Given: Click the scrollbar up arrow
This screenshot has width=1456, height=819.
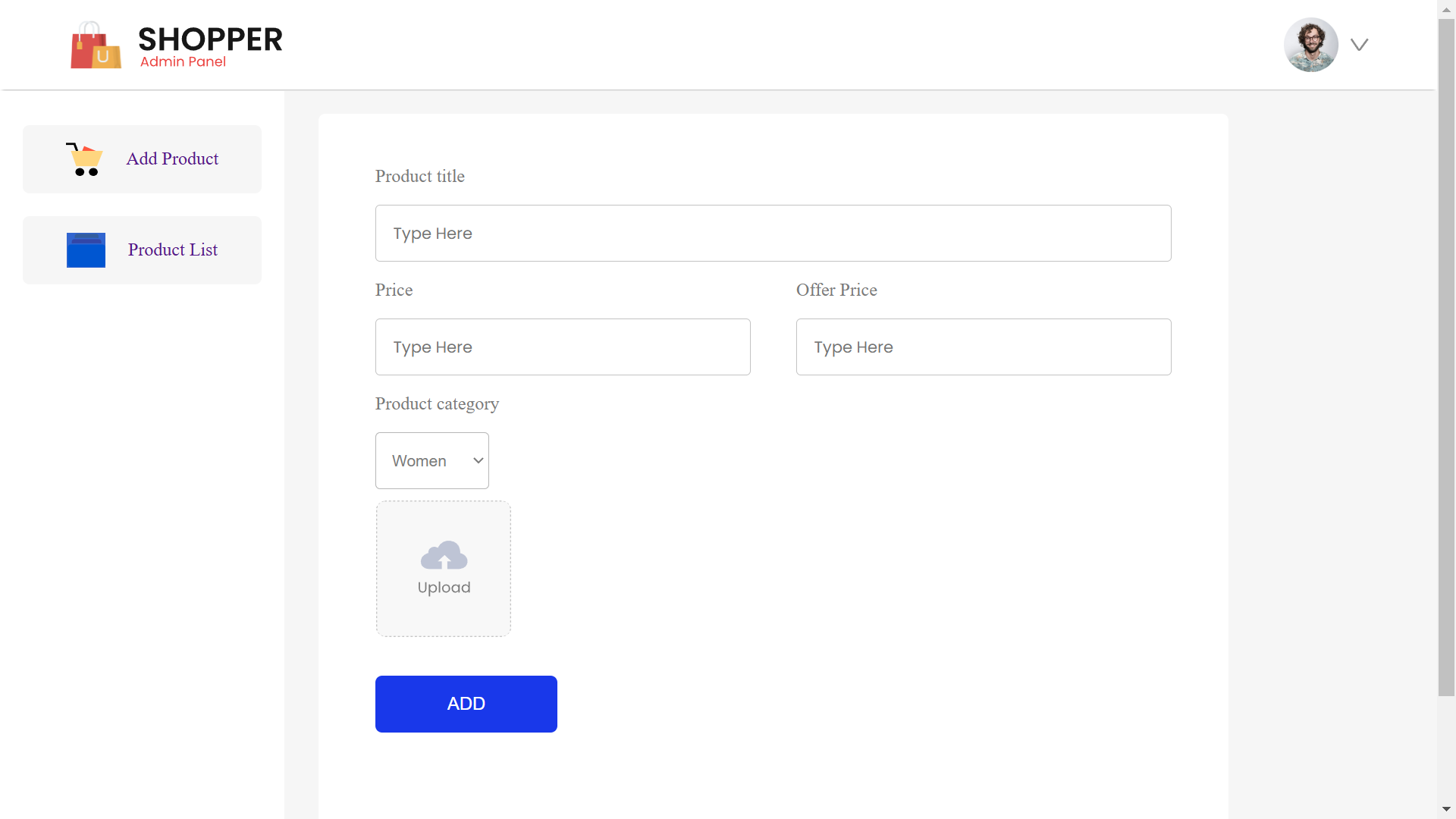Looking at the screenshot, I should (1446, 9).
